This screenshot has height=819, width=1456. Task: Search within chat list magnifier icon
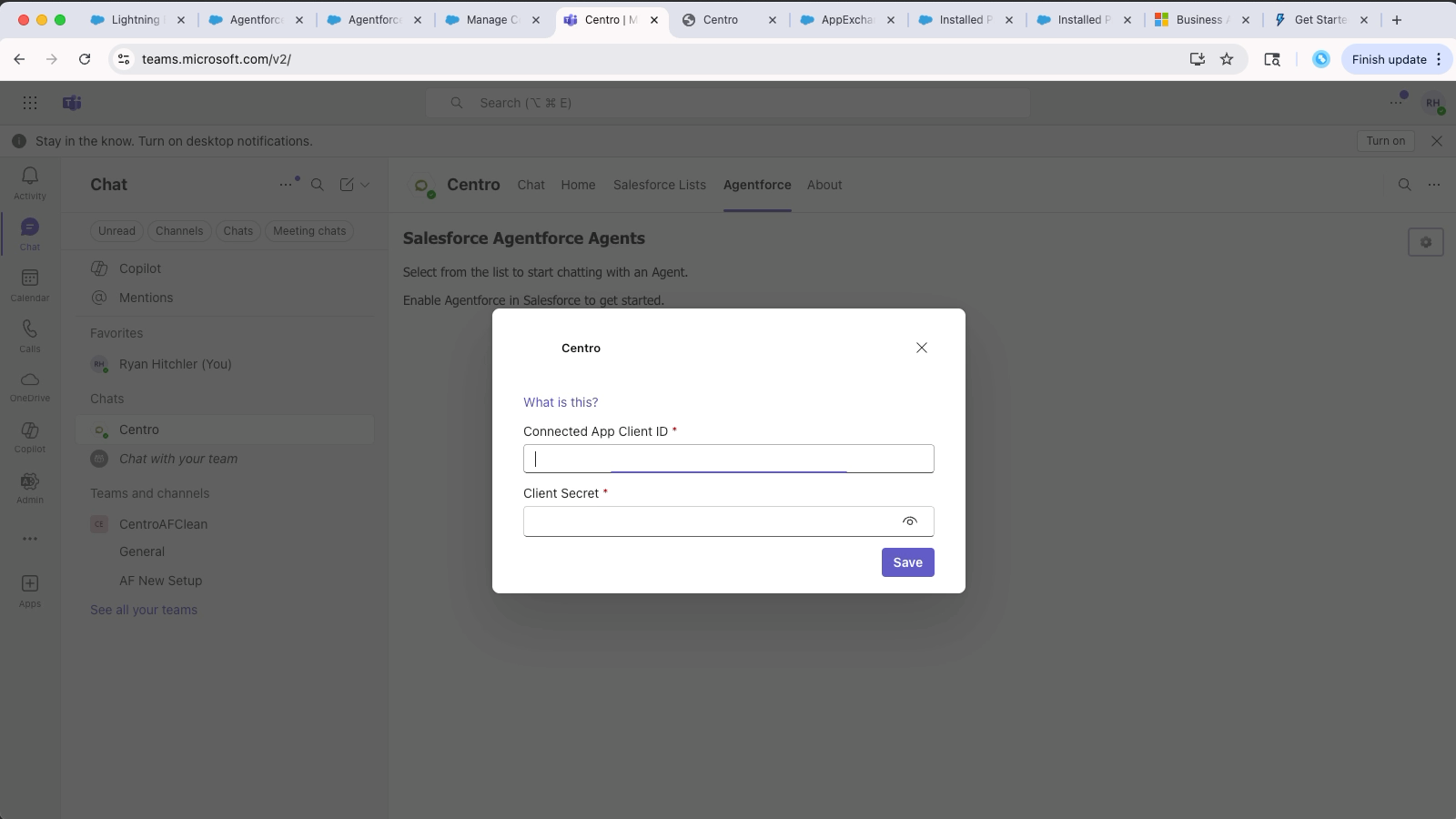click(318, 185)
